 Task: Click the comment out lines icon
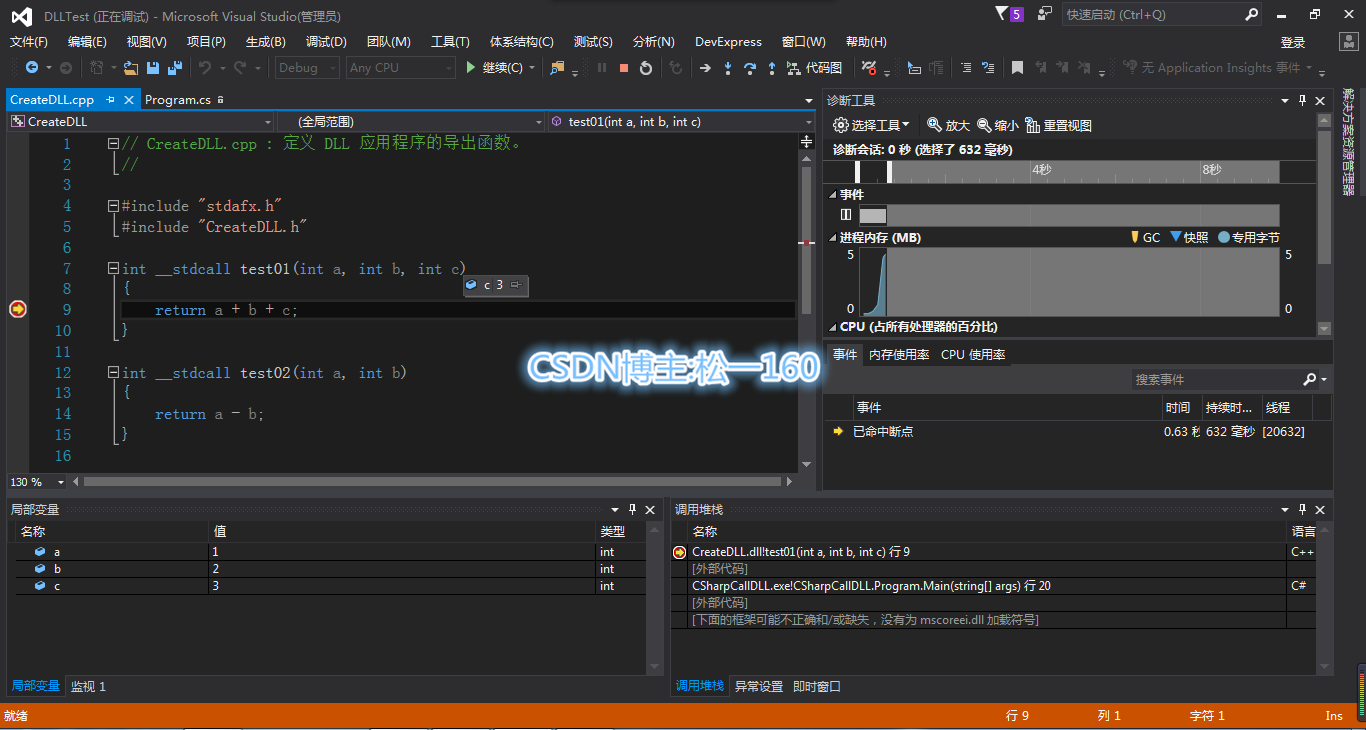pos(965,68)
